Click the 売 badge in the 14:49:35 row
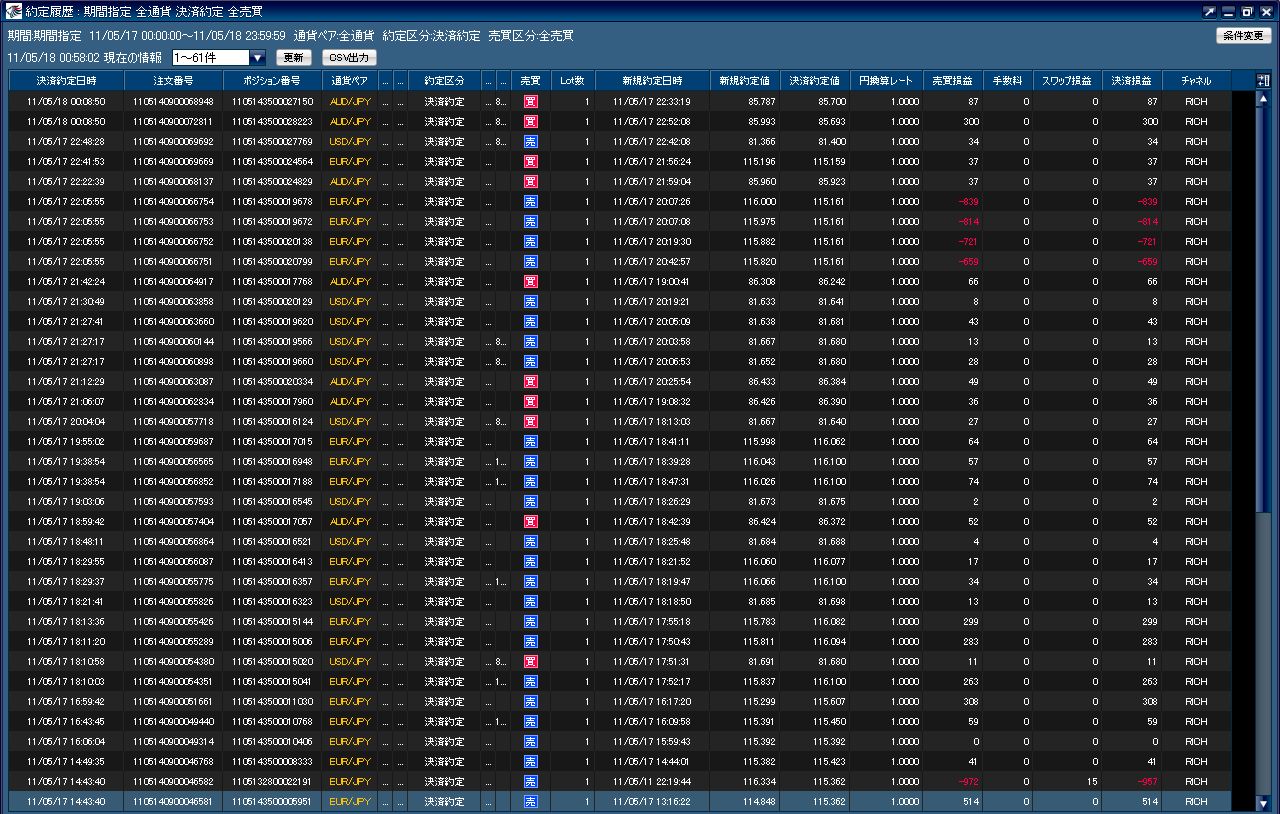 [x=531, y=762]
